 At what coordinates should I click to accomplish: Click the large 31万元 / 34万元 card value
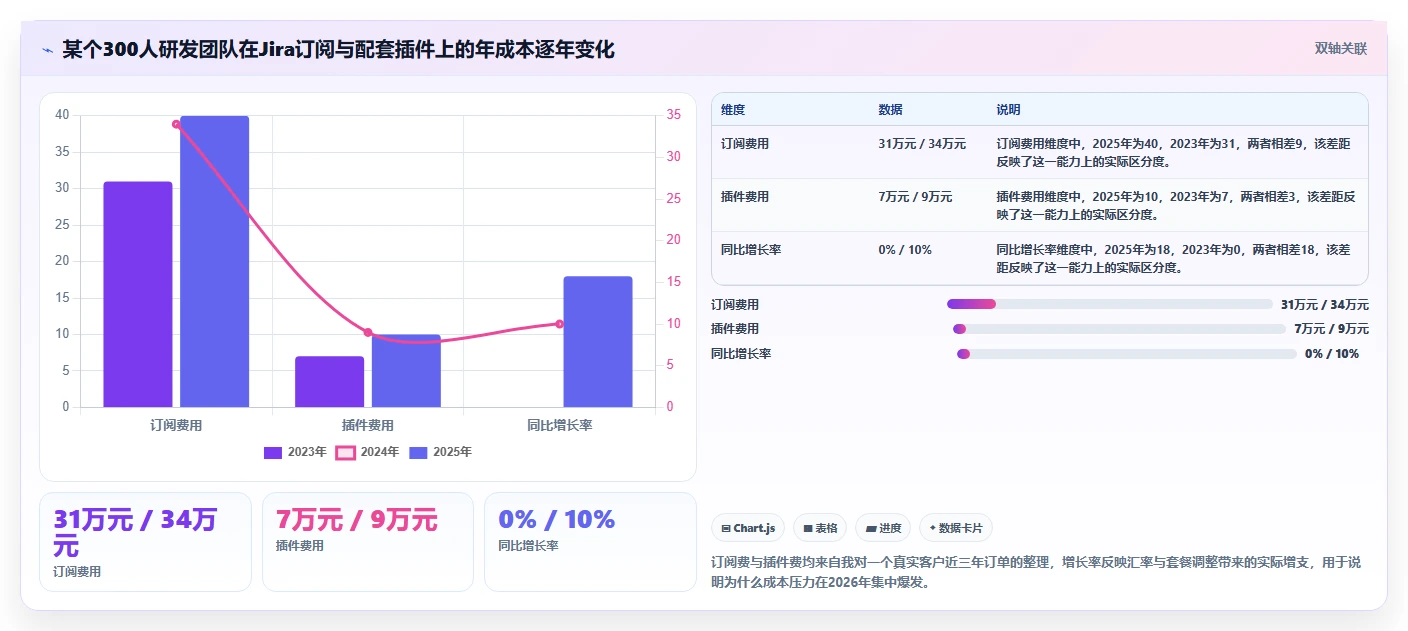click(x=135, y=533)
